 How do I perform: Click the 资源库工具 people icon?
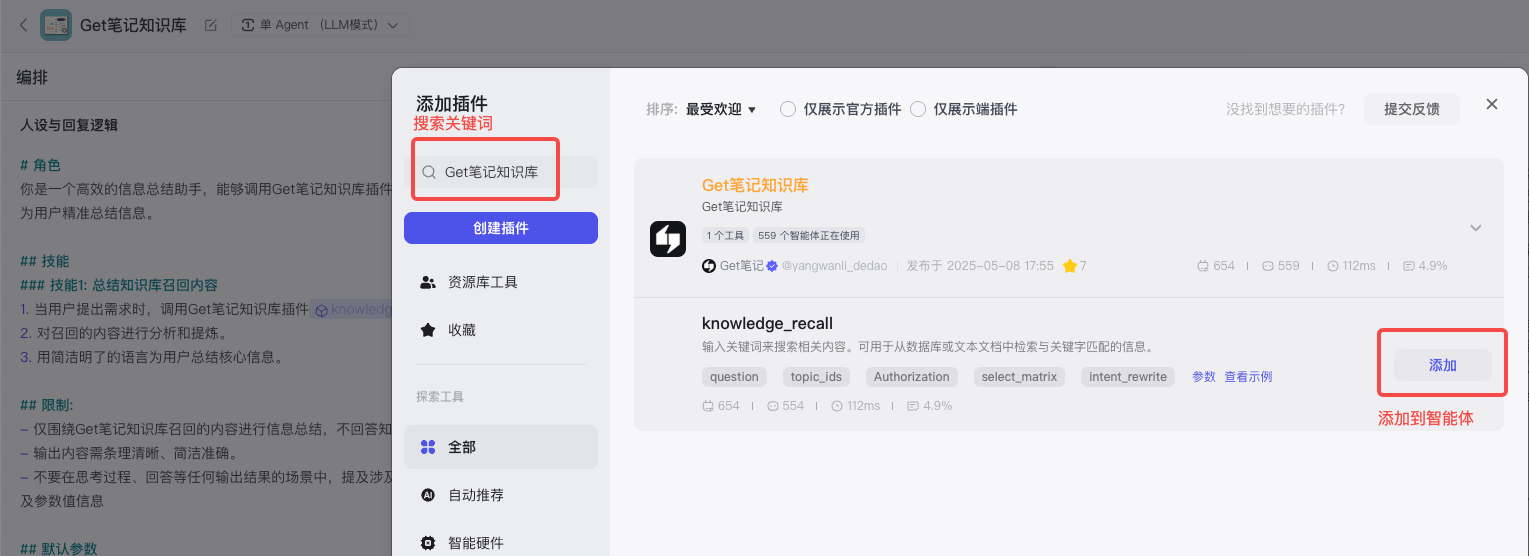(428, 282)
